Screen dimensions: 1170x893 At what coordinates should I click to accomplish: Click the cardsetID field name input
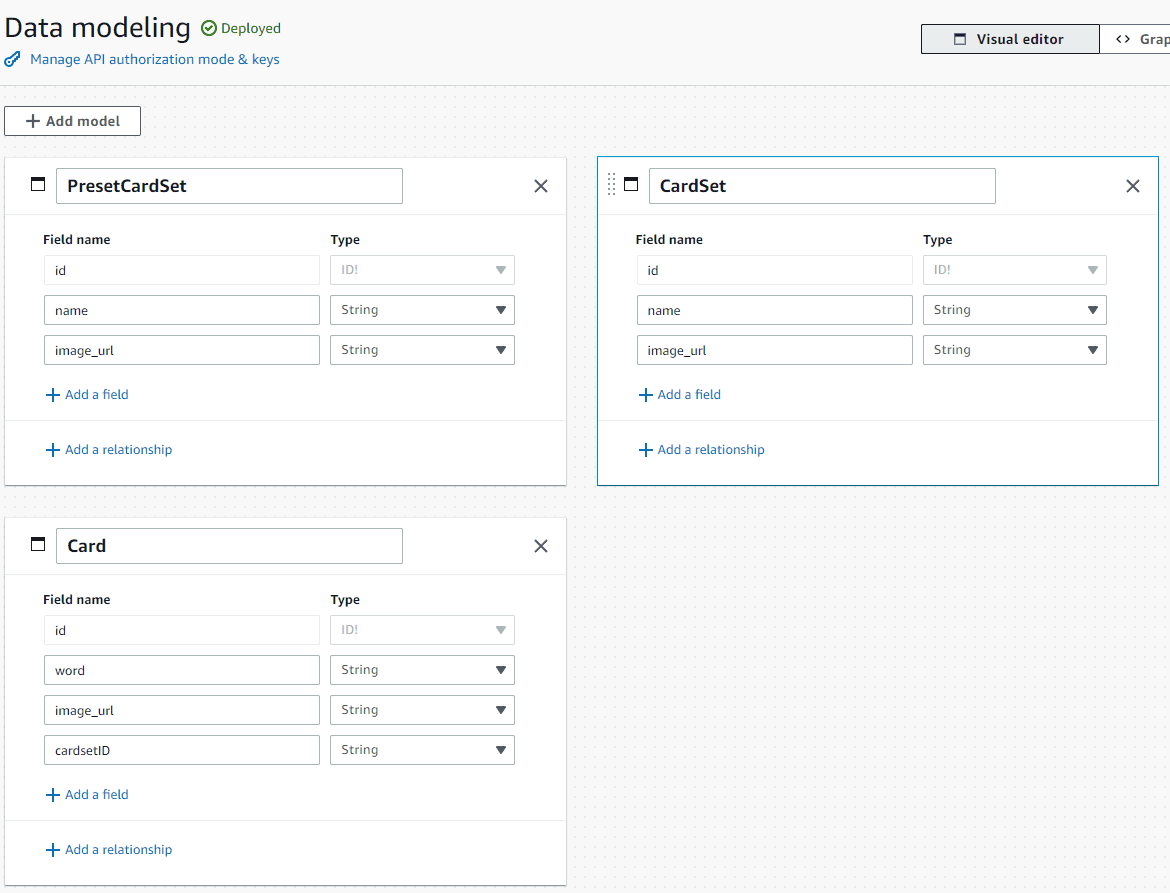tap(181, 750)
